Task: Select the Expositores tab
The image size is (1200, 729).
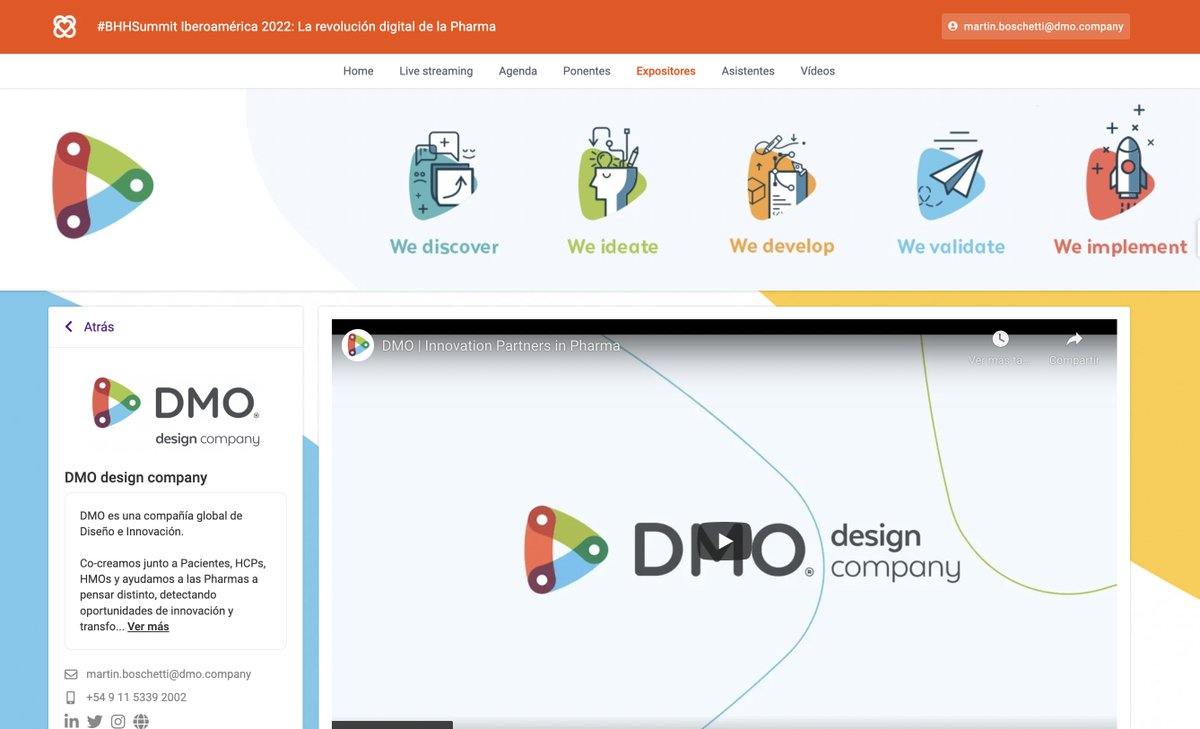Action: pos(666,71)
